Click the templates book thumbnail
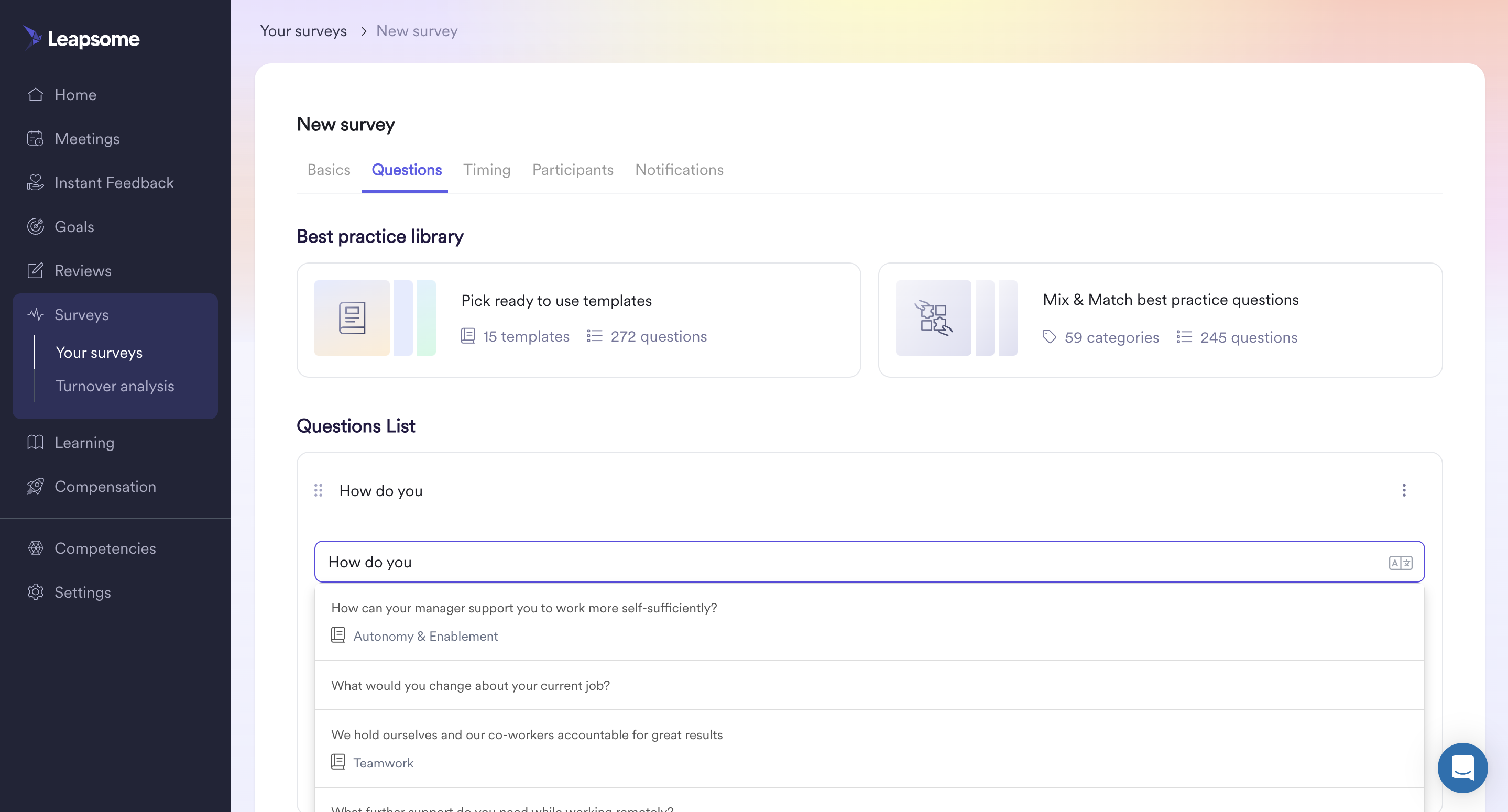Image resolution: width=1508 pixels, height=812 pixels. [352, 318]
